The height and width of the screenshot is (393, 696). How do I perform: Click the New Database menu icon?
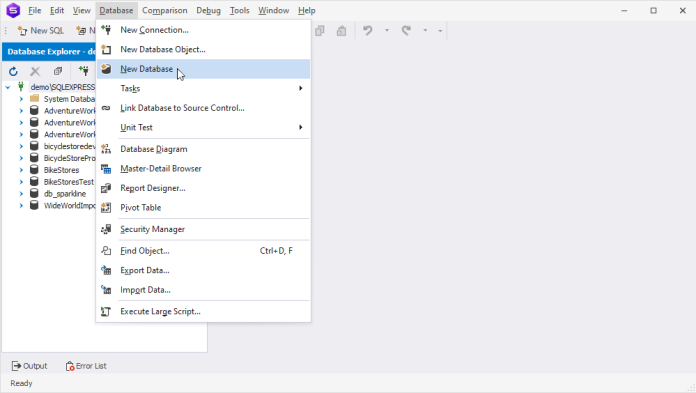pyautogui.click(x=106, y=69)
